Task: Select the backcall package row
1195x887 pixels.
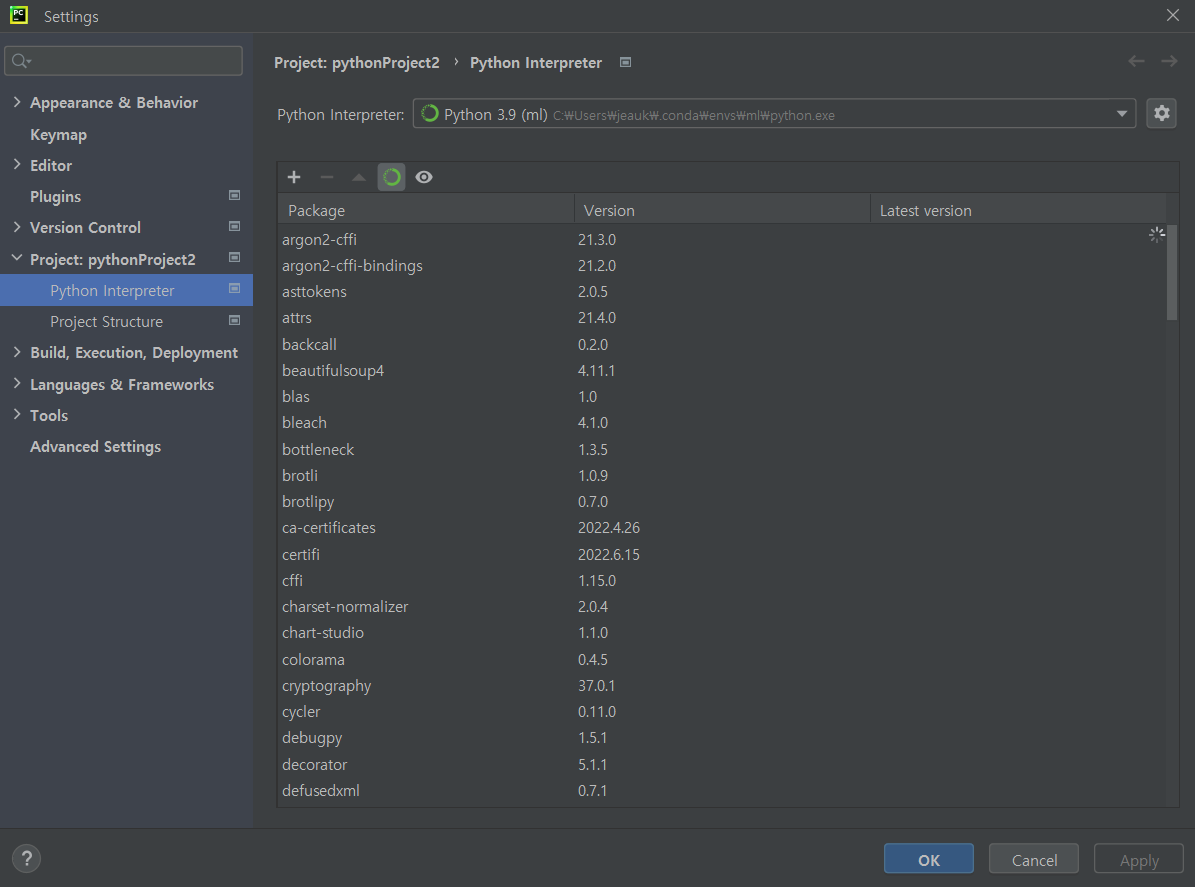Action: [722, 344]
